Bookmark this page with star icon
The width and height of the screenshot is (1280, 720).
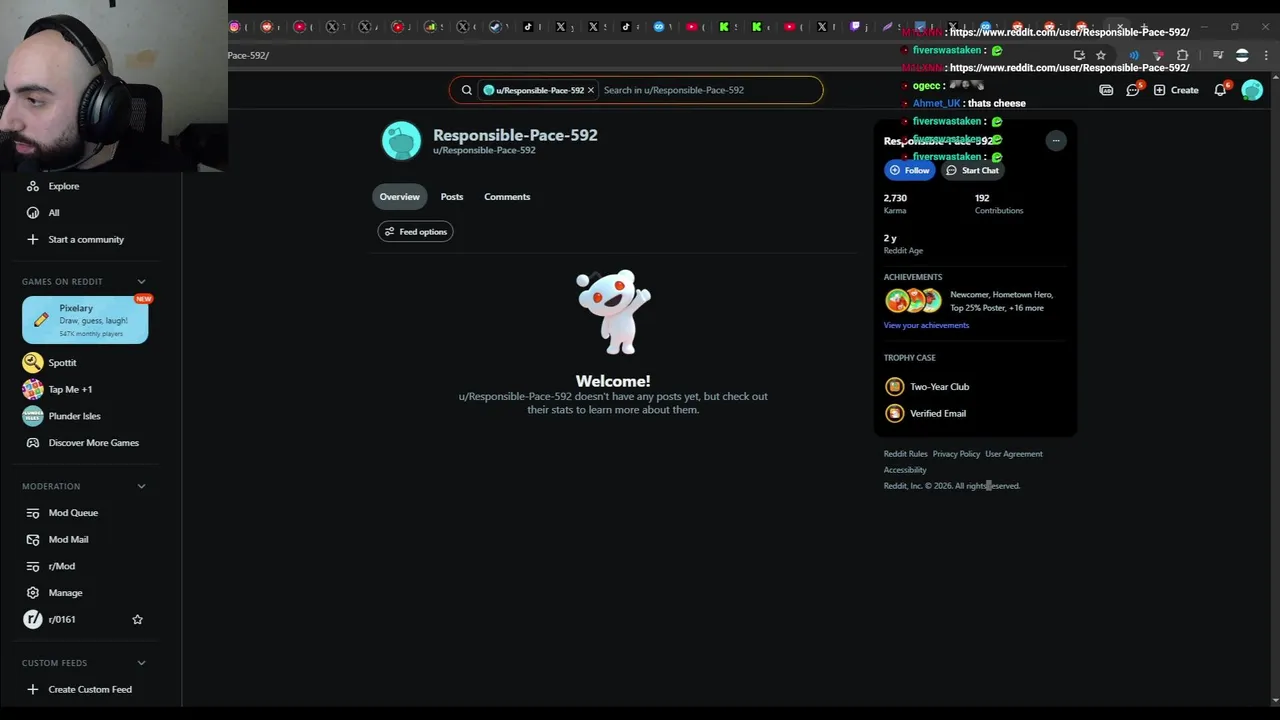[x=1101, y=55]
